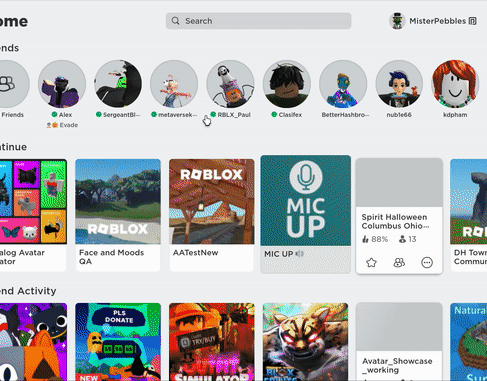Open Spirit Halloween Columbus Ohio card image
The image size is (487, 381).
(x=399, y=183)
